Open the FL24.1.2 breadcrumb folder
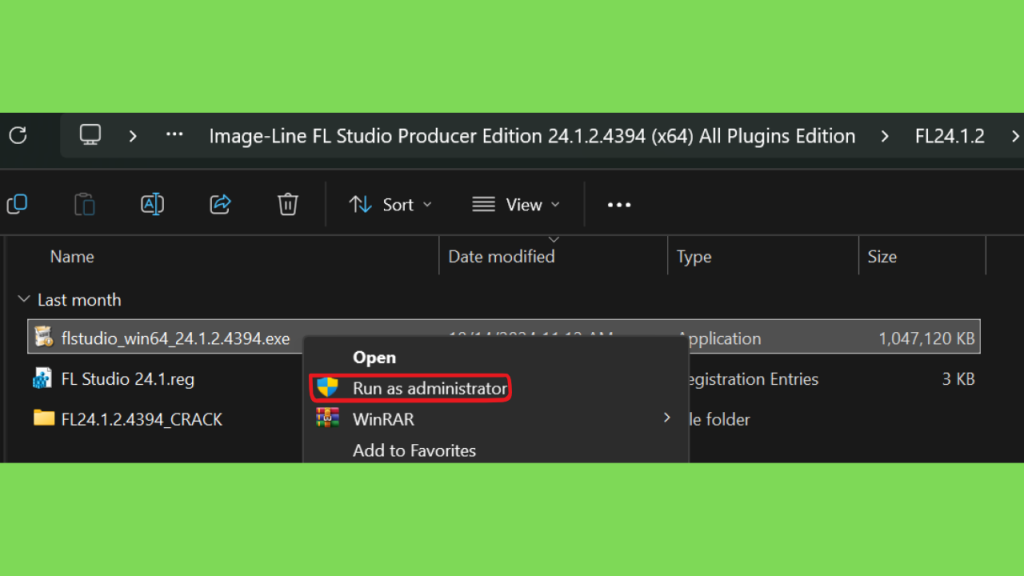This screenshot has height=576, width=1024. (950, 136)
